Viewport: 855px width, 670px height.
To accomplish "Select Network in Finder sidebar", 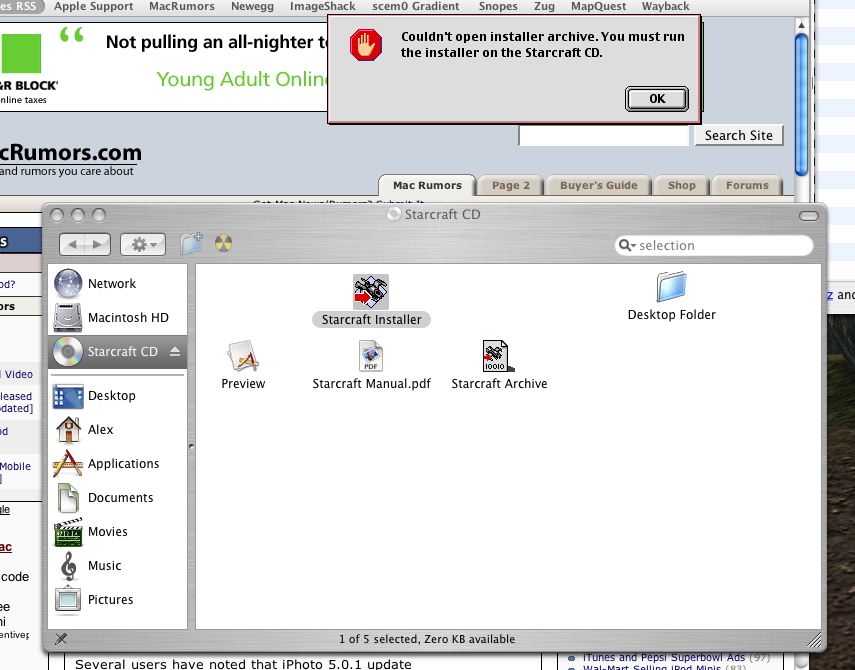I will (117, 283).
